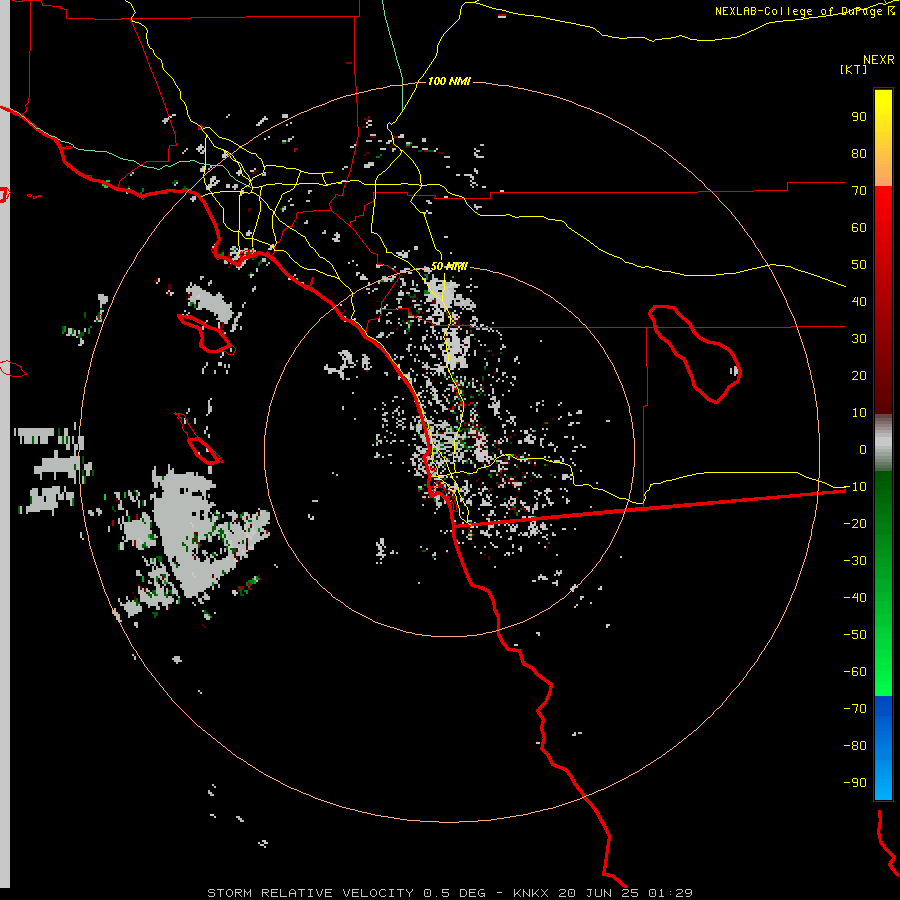The width and height of the screenshot is (900, 900).
Task: Click the -40 knot scale label
Action: [855, 598]
